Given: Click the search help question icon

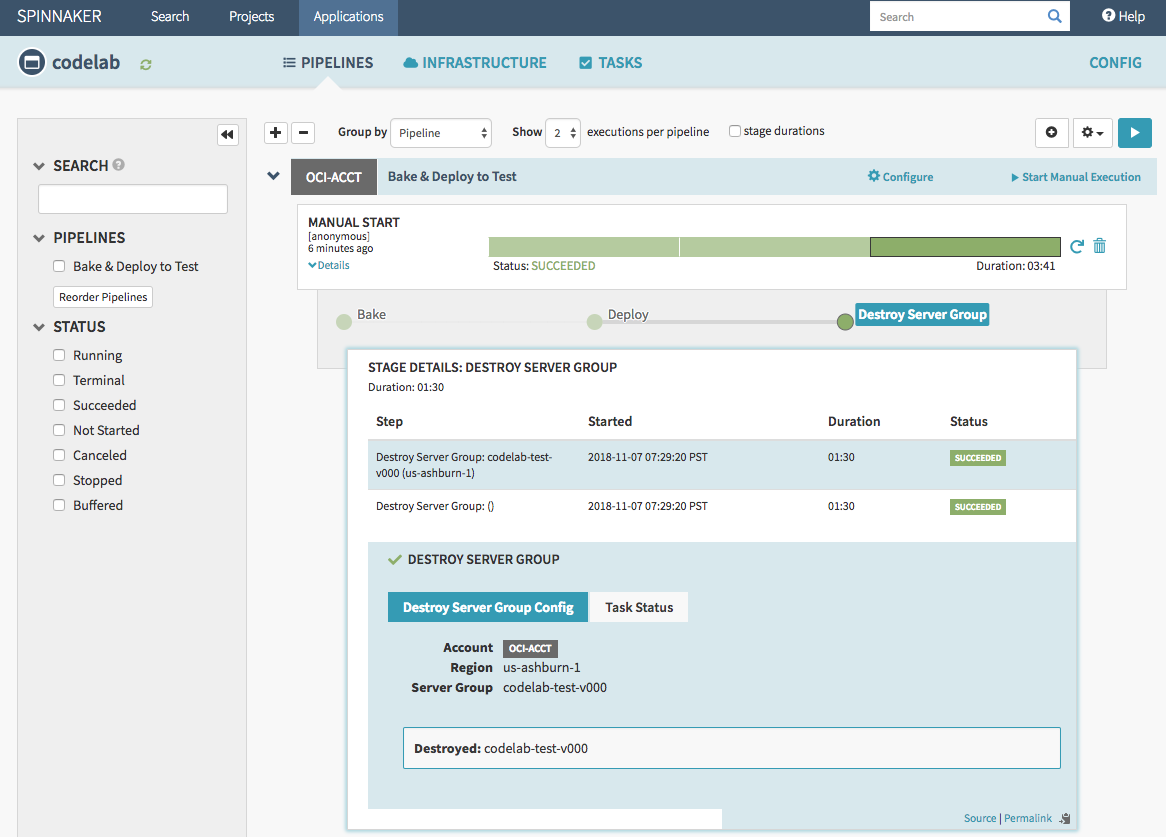Looking at the screenshot, I should 118,165.
